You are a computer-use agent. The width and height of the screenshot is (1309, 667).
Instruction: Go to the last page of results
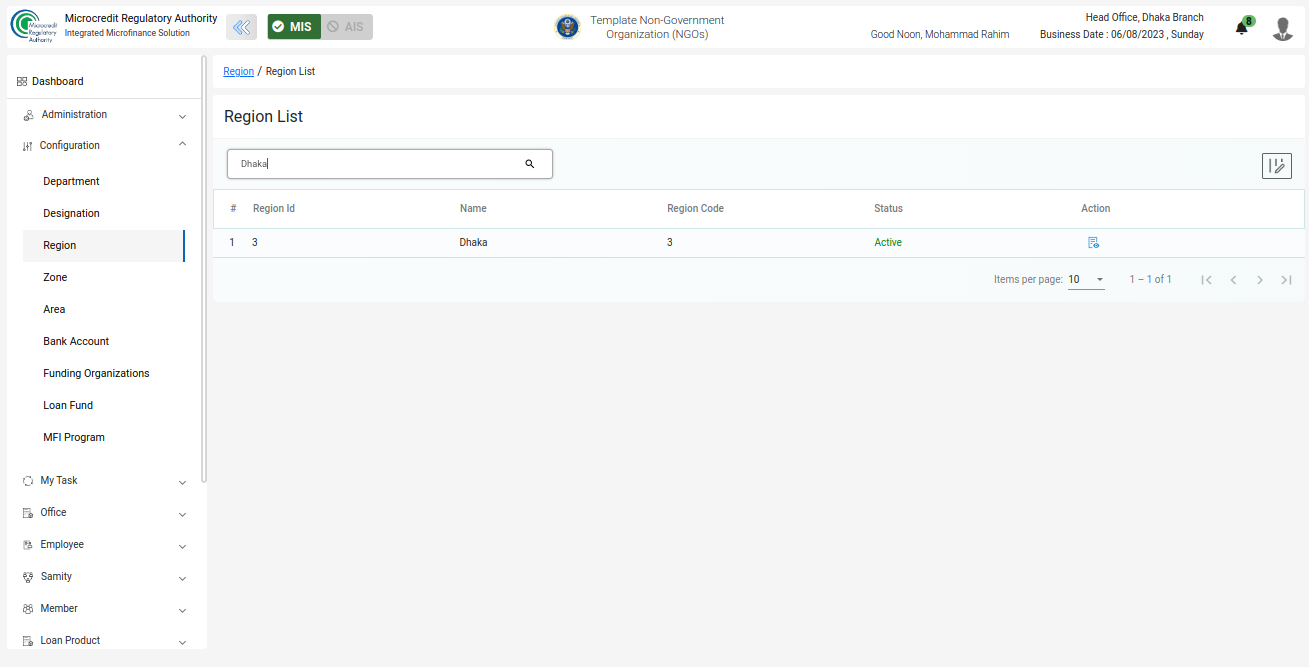[1287, 280]
